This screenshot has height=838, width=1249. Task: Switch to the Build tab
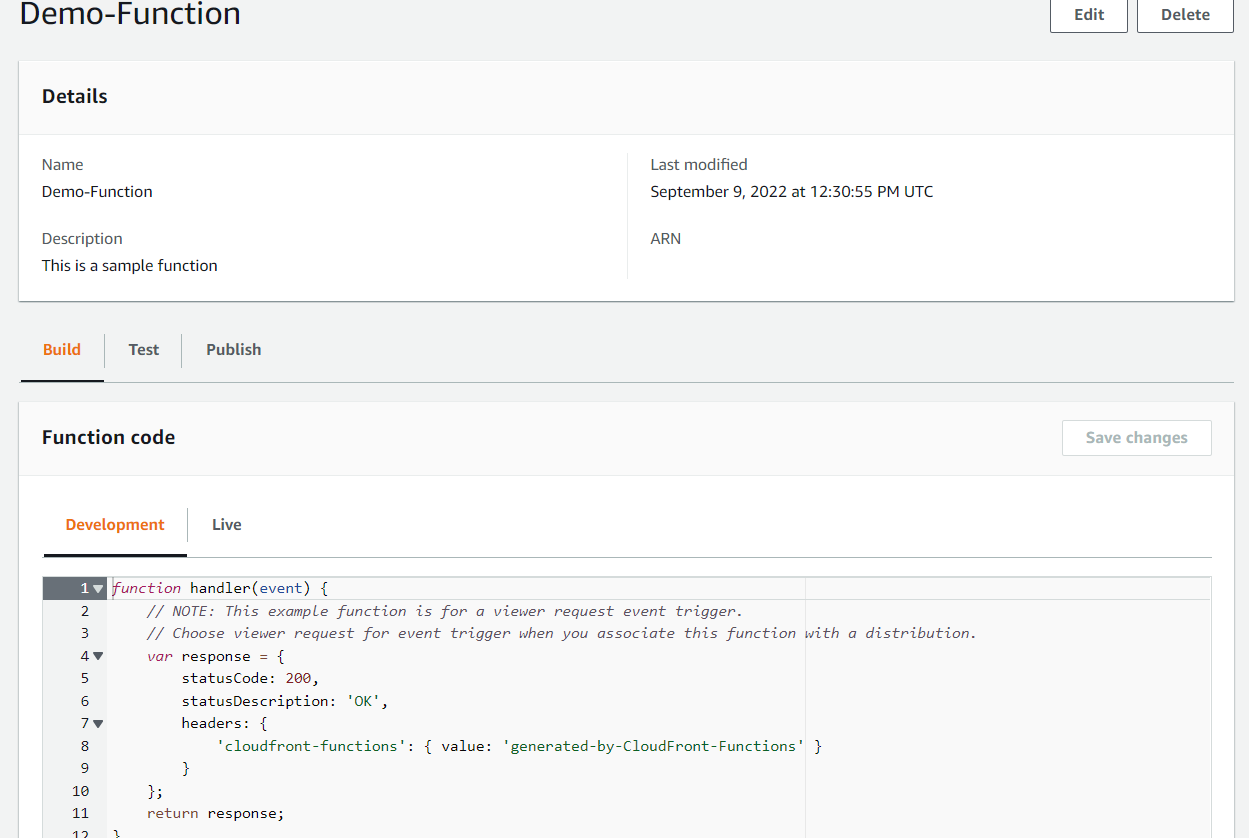(62, 350)
